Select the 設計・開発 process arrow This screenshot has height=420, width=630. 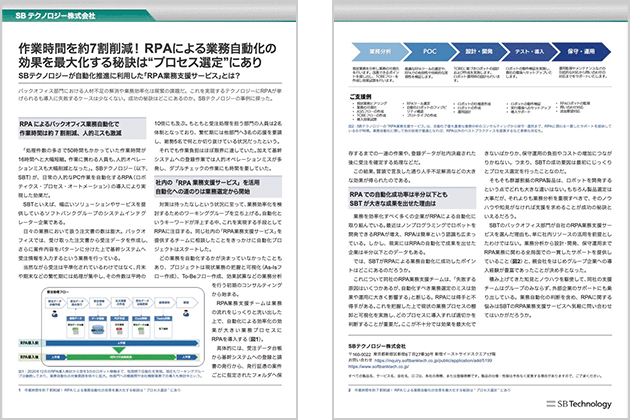pyautogui.click(x=479, y=52)
